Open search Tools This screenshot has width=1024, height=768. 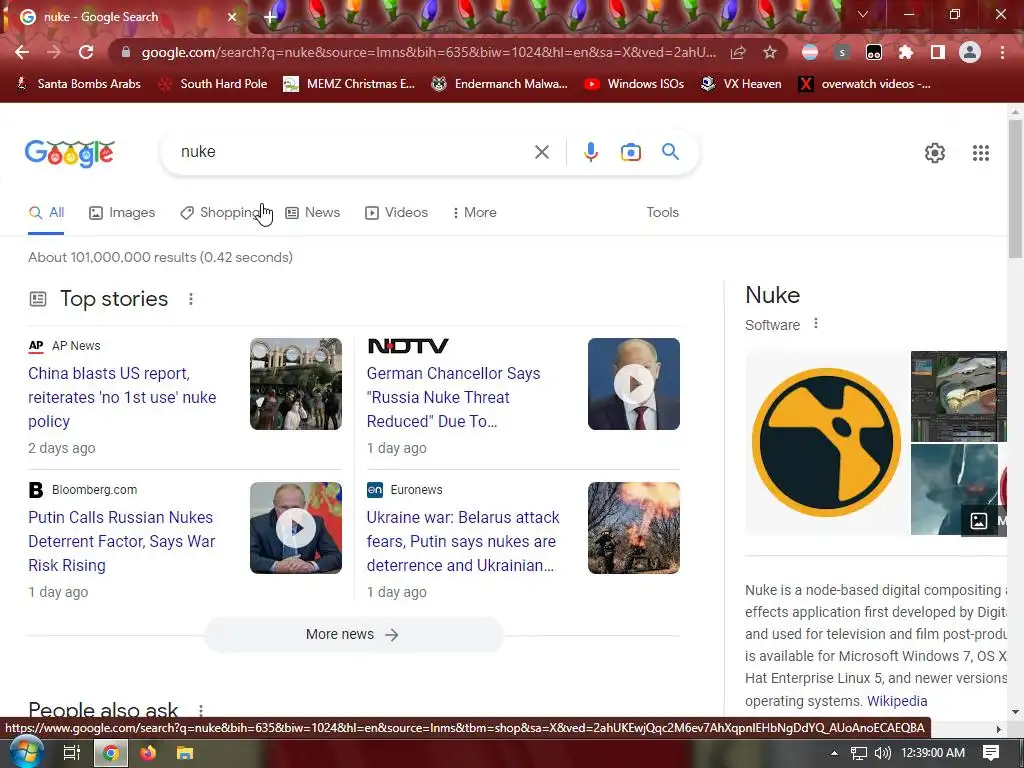point(662,212)
